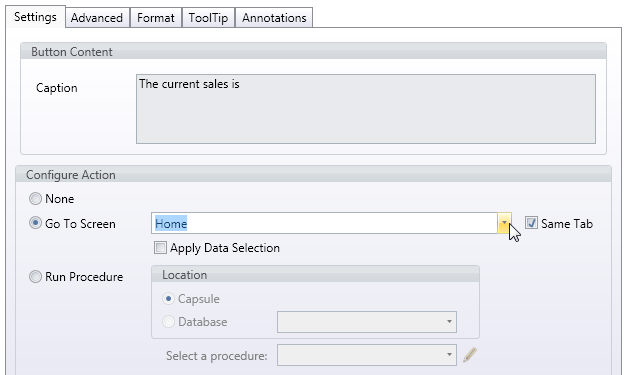
Task: Open the Go To Screen dropdown arrow
Action: pos(504,223)
